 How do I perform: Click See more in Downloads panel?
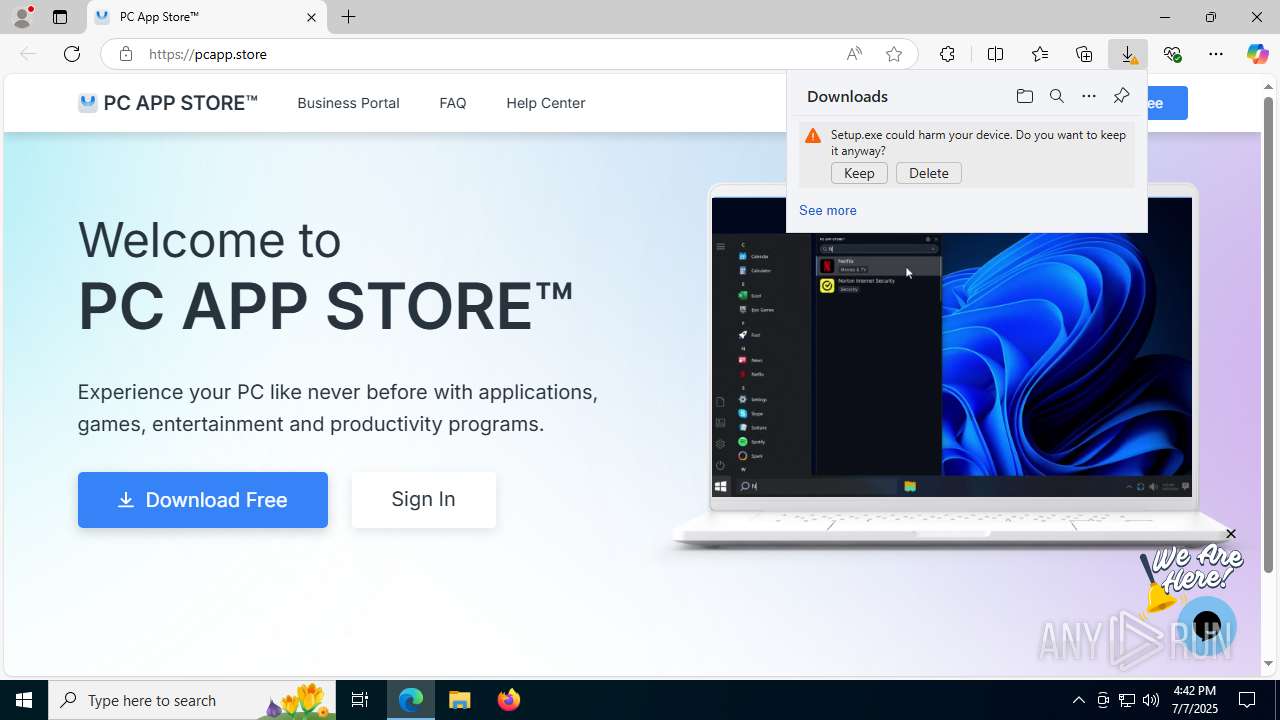click(x=828, y=210)
